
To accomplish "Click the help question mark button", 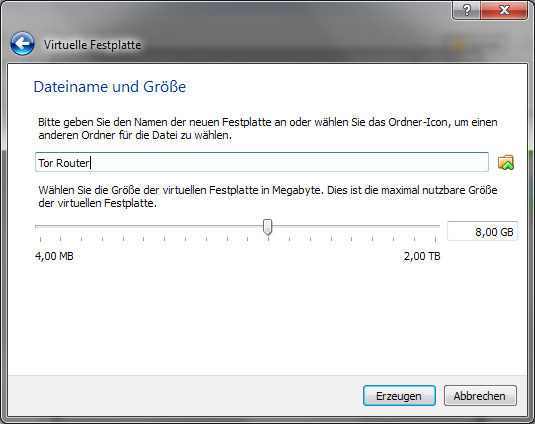I will tap(466, 10).
